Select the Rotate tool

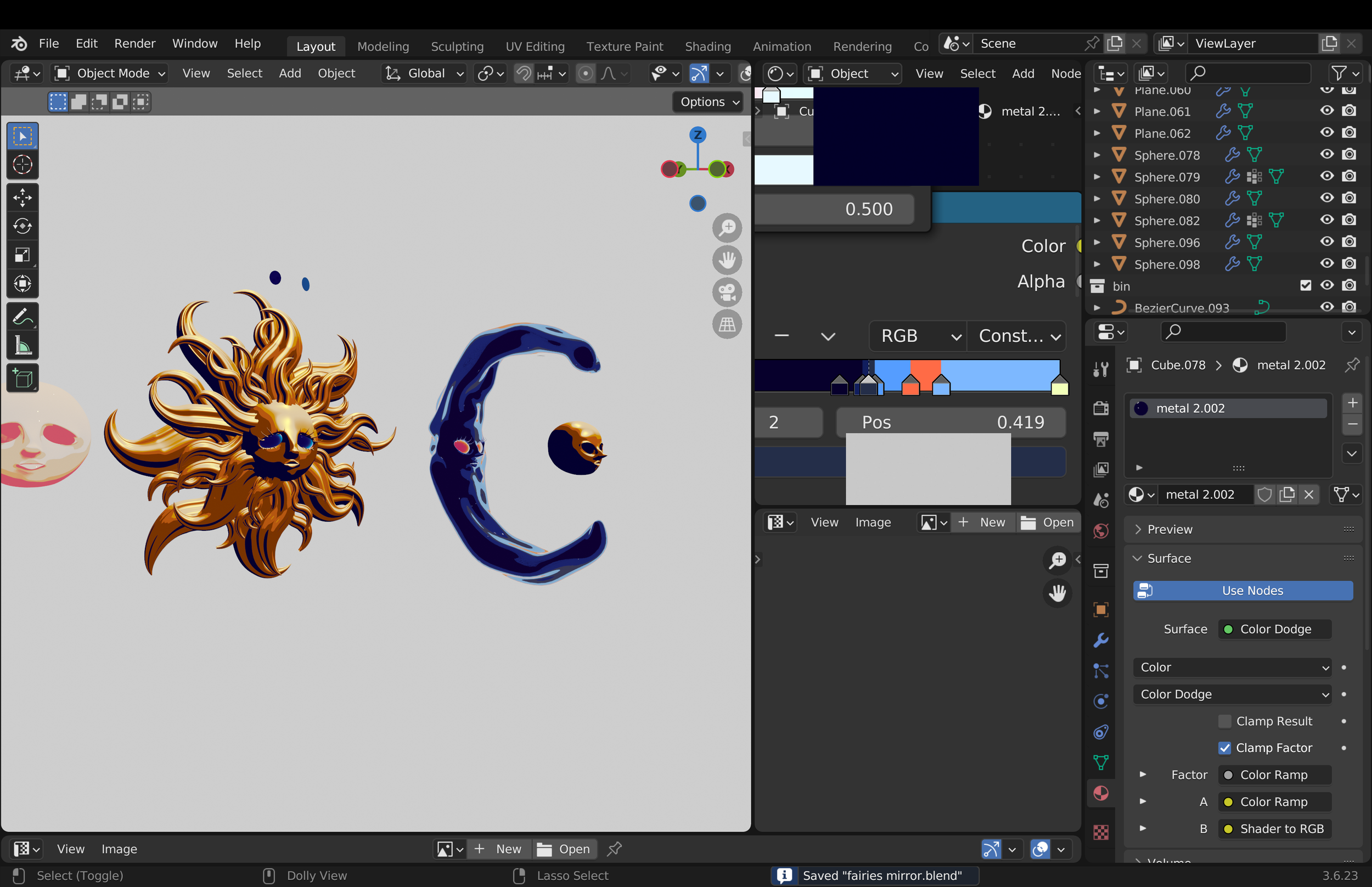23,226
